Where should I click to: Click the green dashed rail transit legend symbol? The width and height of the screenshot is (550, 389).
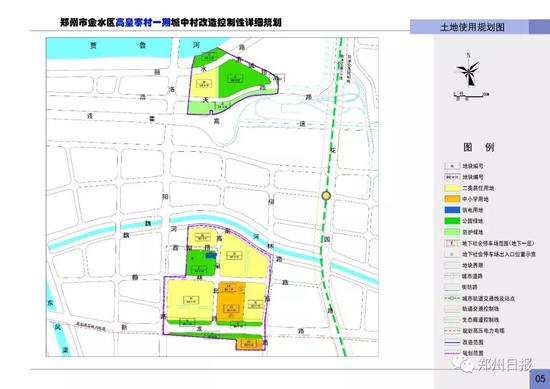[452, 298]
